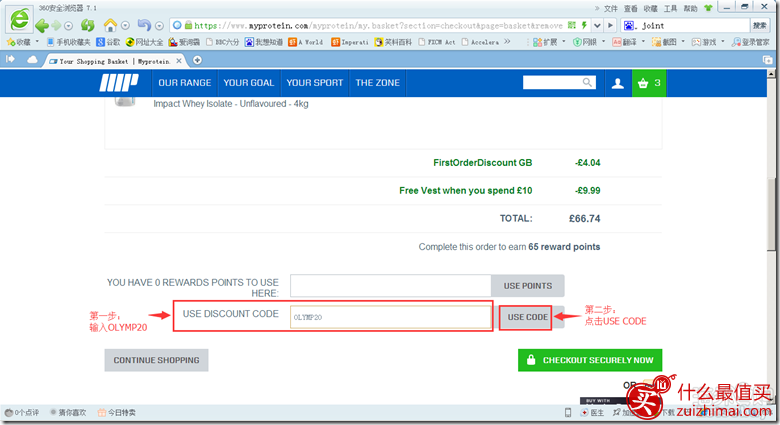This screenshot has height=425, width=780.
Task: Open a new tab with the plus button
Action: coord(197,60)
